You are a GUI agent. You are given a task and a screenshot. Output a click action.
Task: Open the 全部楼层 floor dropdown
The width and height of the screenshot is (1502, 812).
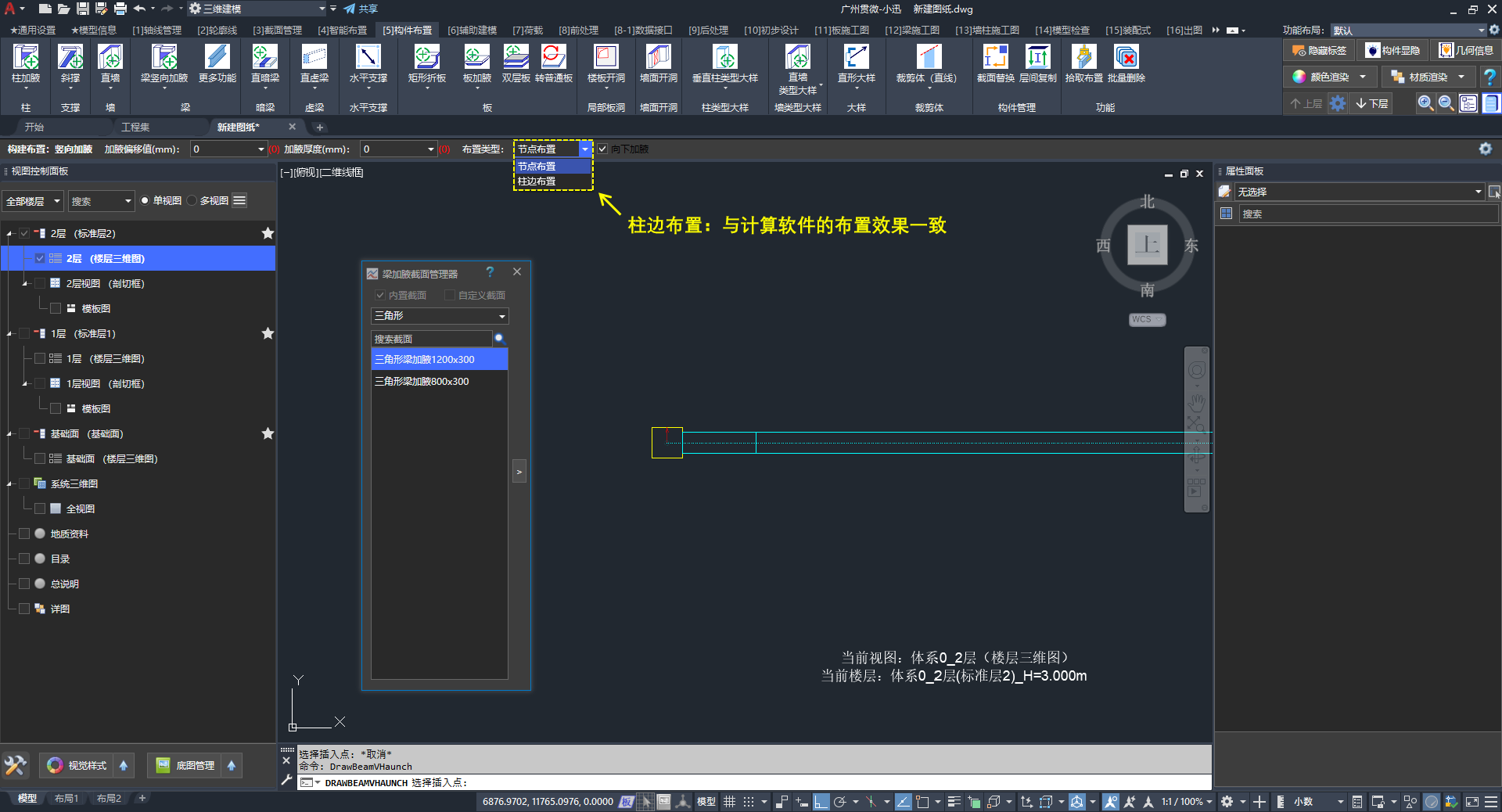[33, 201]
